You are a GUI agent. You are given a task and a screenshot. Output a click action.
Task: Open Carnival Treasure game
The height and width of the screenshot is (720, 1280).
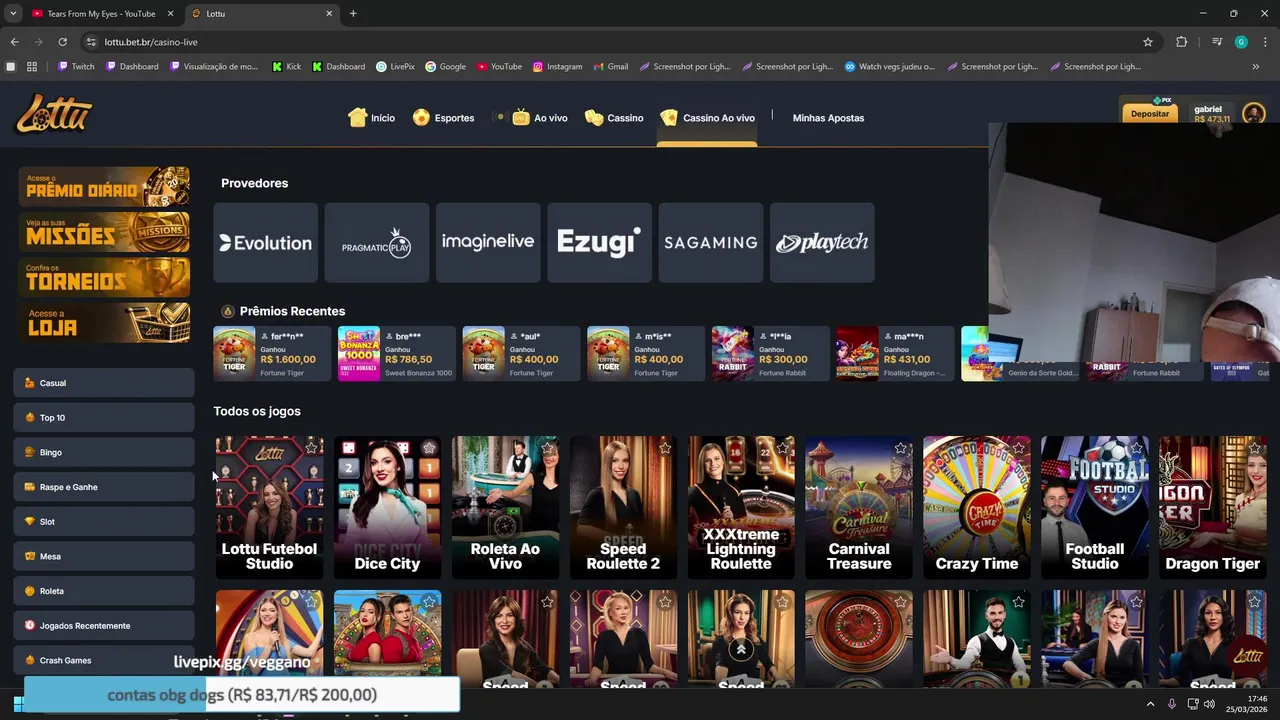coord(859,507)
